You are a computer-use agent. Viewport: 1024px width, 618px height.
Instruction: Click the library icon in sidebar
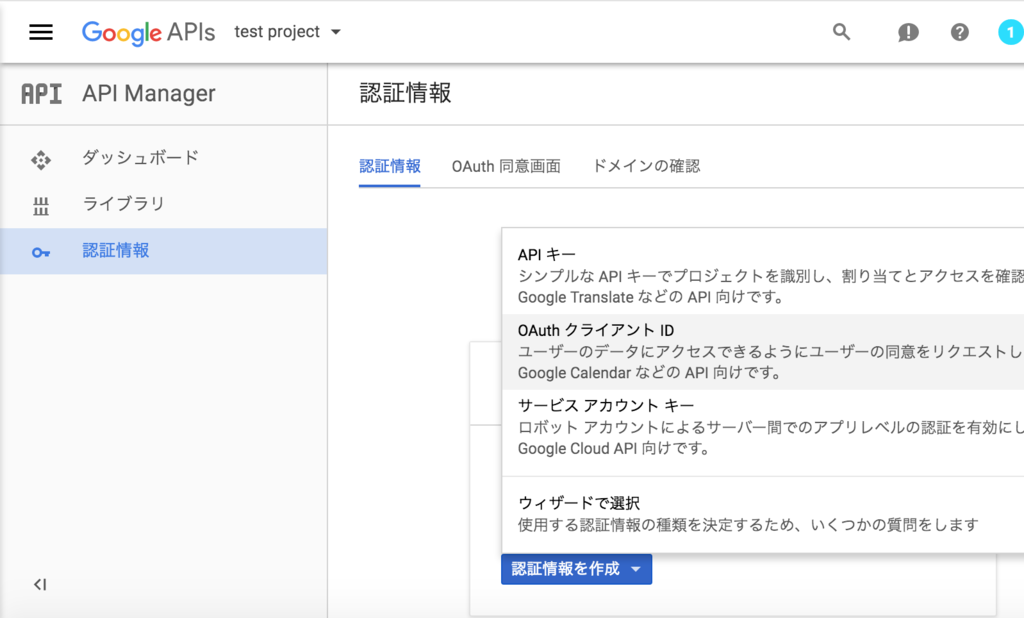(41, 205)
